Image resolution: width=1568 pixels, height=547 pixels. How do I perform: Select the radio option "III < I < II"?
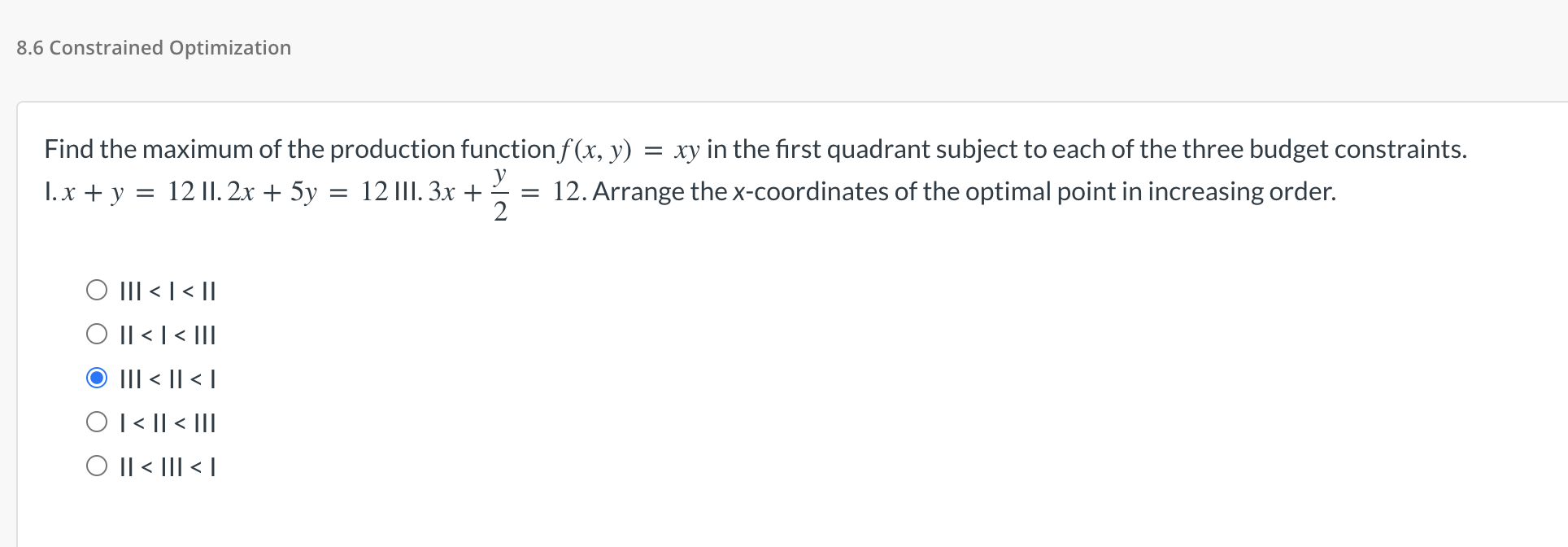tap(166, 291)
